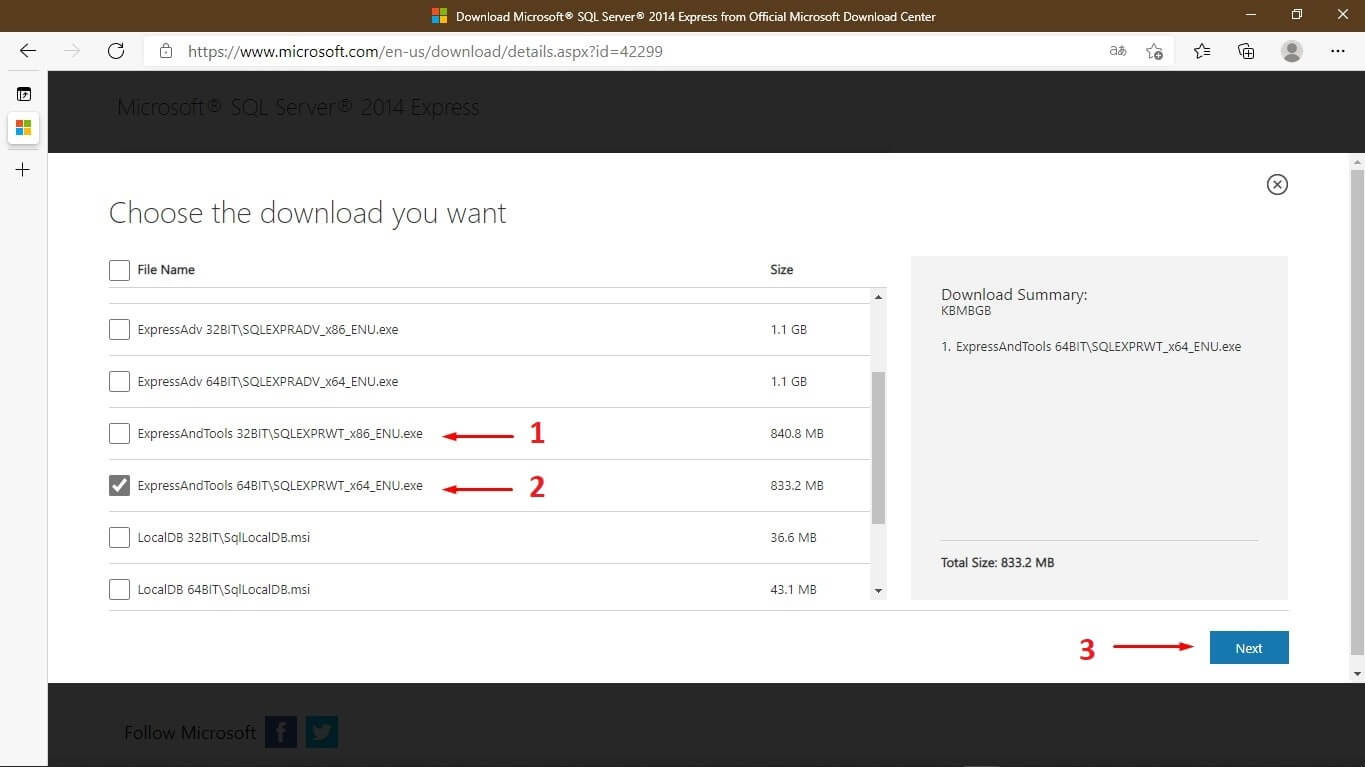The height and width of the screenshot is (767, 1365).
Task: Open the browser profile avatar
Action: (x=1292, y=51)
